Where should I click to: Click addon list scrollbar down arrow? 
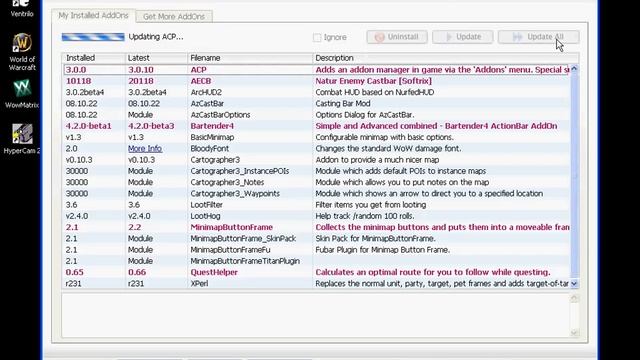574,284
